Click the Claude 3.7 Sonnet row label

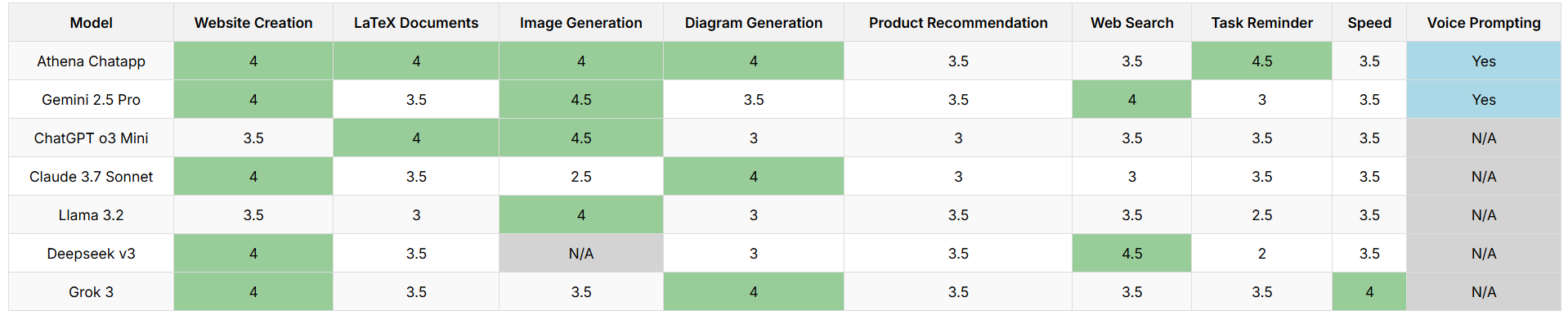(91, 177)
